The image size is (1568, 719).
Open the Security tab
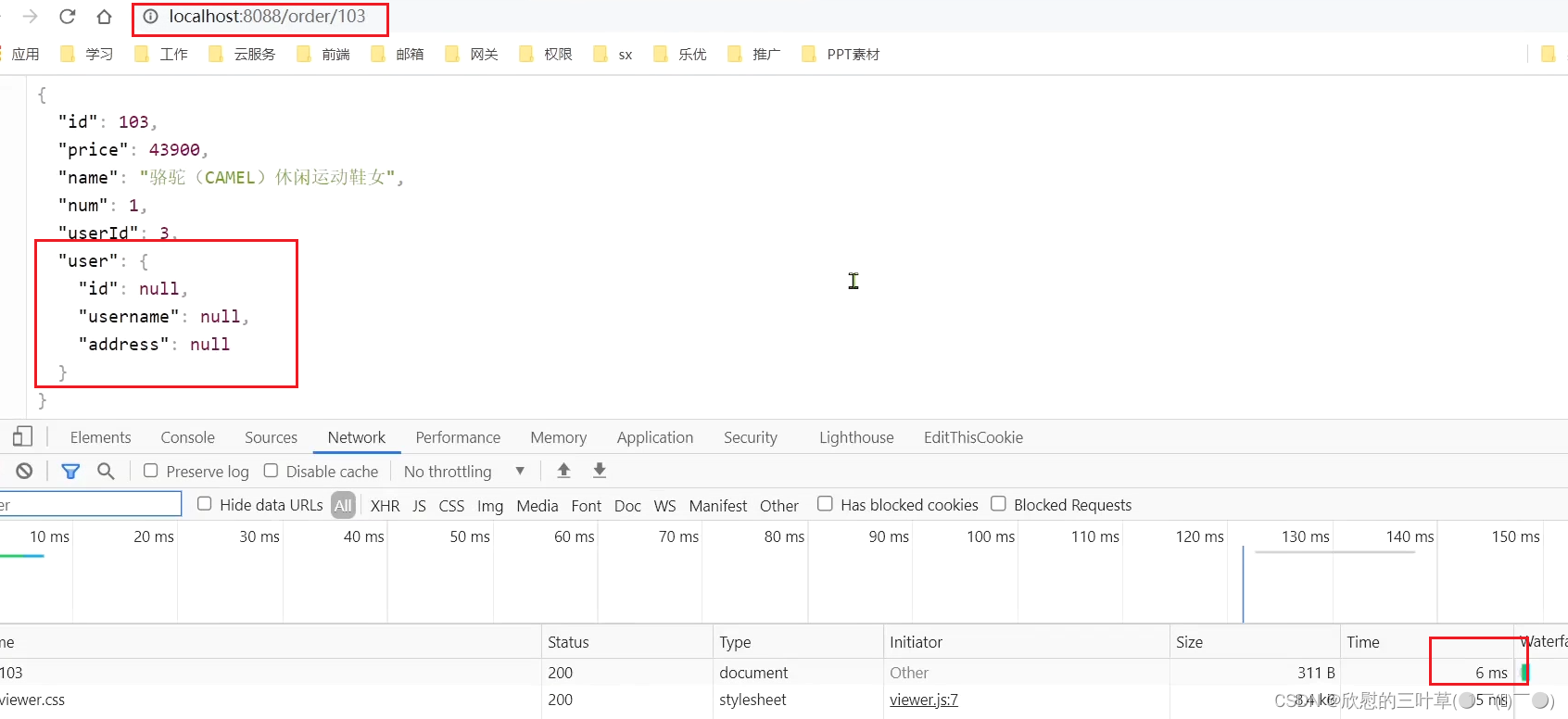coord(751,437)
